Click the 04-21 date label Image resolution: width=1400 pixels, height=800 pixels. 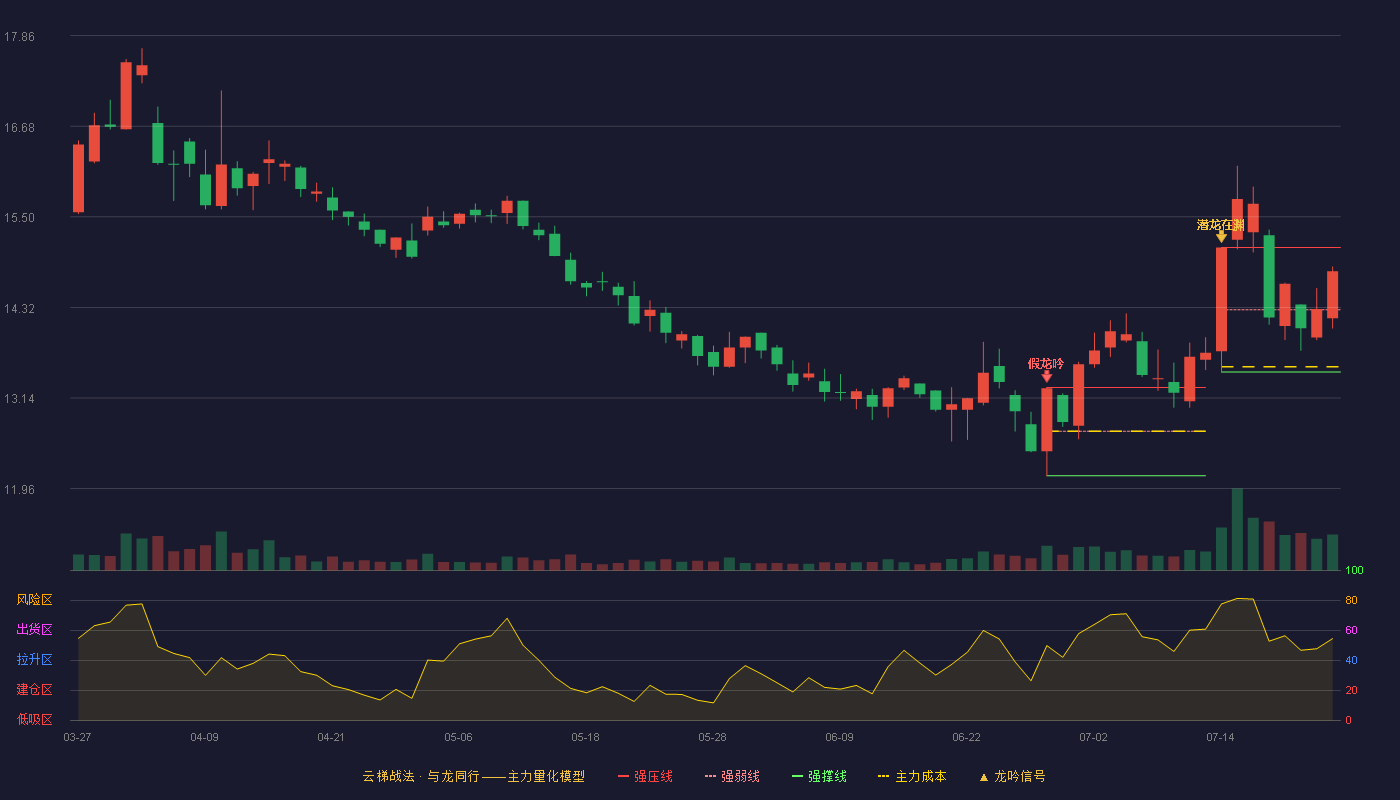[x=331, y=737]
